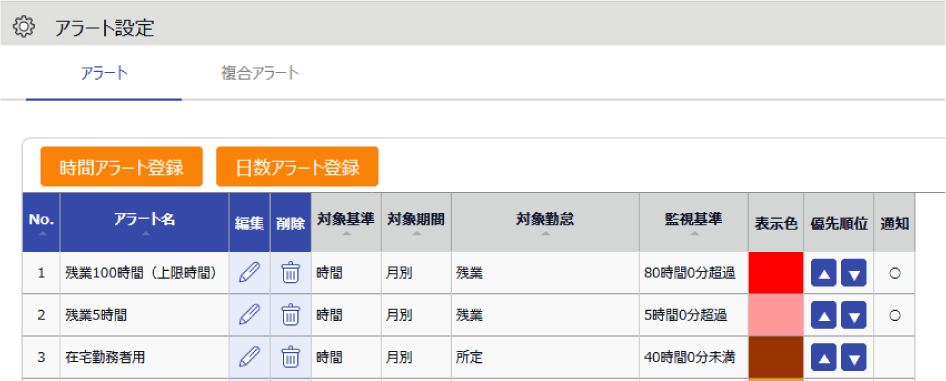This screenshot has height=381, width=946.
Task: Edit the 在宅勤務者用 alert via pencil icon
Action: click(249, 357)
